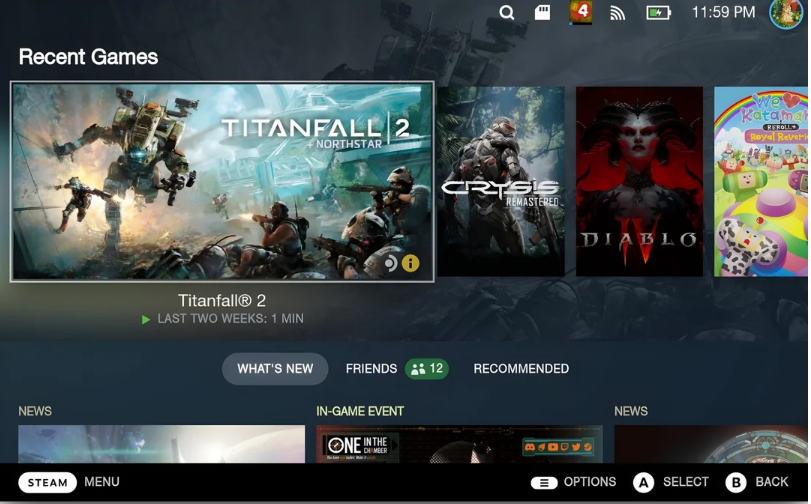Click the social links icons on event card
Image resolution: width=811 pixels, height=504 pixels.
[x=558, y=447]
